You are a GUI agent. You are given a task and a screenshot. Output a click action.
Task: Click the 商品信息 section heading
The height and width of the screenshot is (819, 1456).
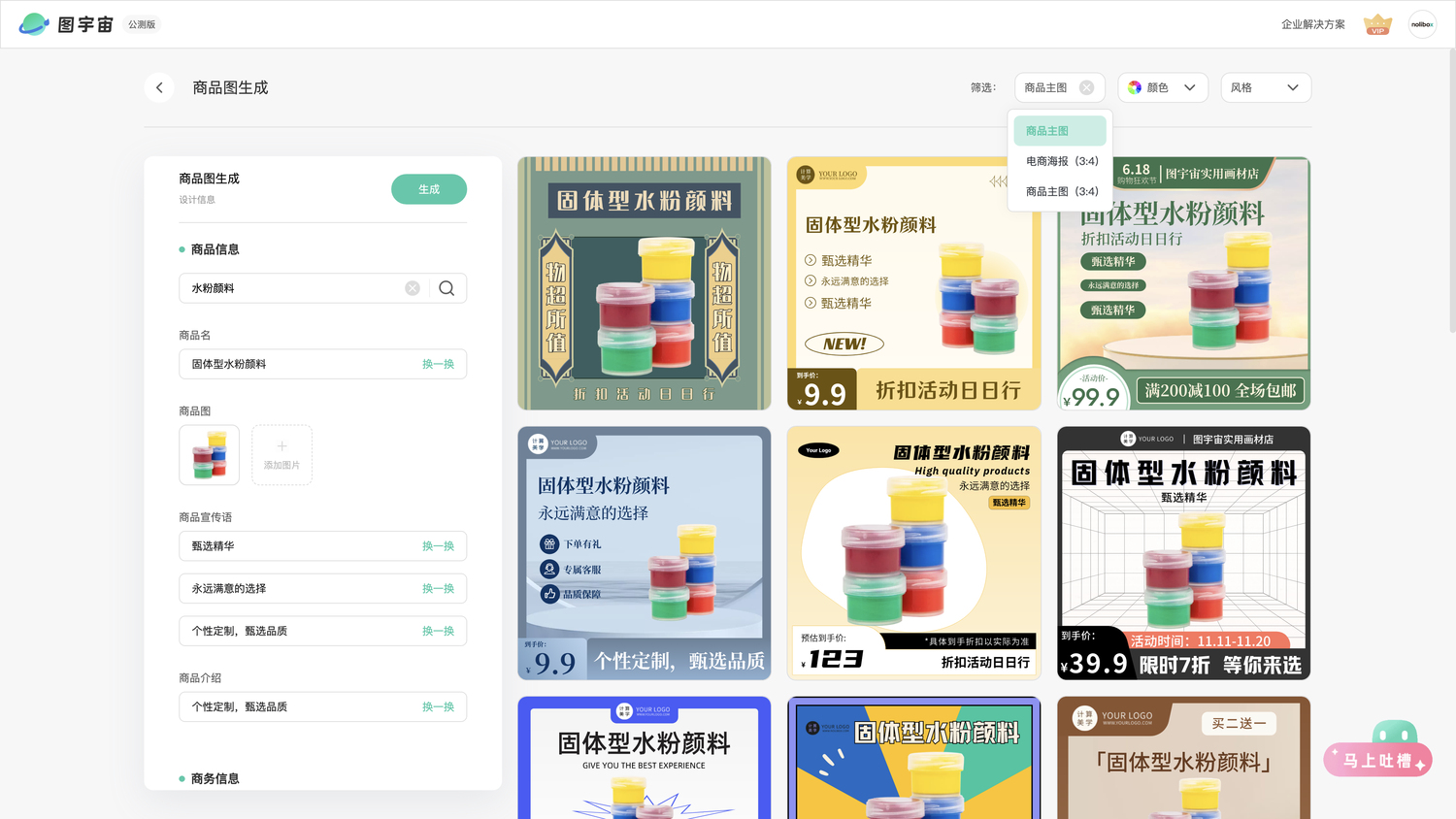(215, 249)
